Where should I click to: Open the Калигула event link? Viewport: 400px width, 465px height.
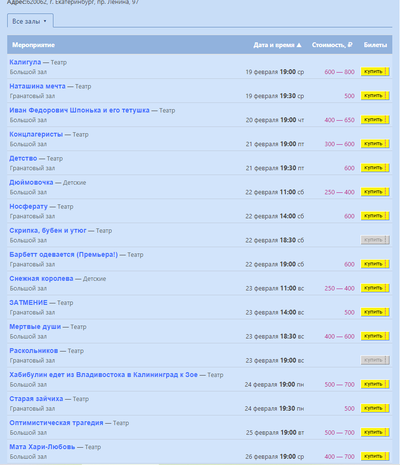click(x=25, y=62)
